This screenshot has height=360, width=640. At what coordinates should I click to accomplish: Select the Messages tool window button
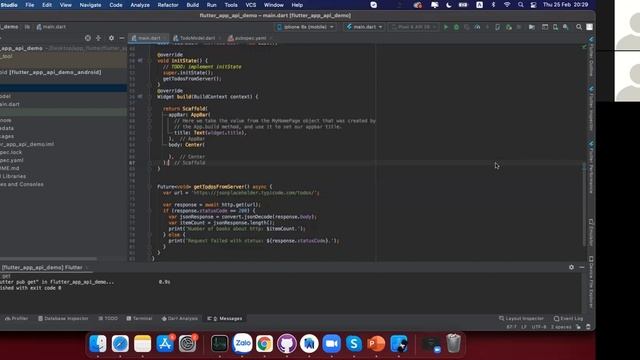coord(225,318)
